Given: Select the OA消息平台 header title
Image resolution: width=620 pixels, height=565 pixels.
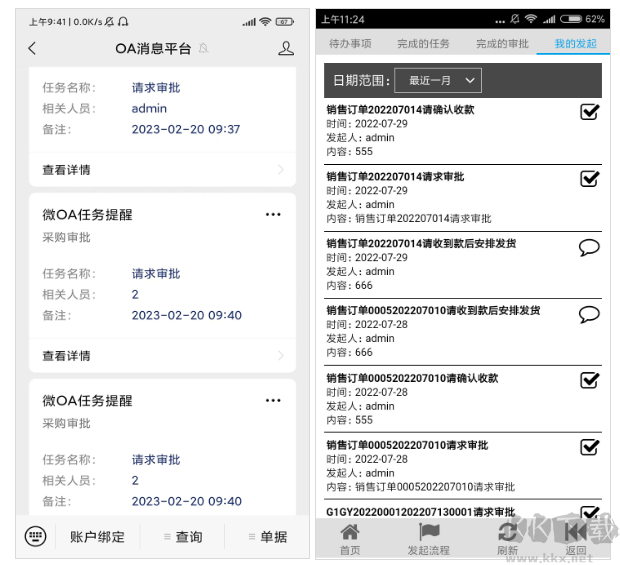Looking at the screenshot, I should (153, 48).
